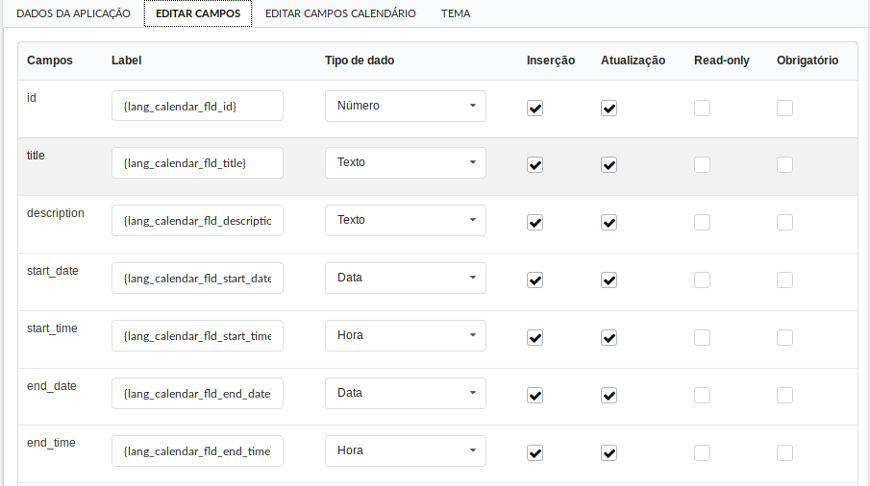Enable Read-only for the description field
The image size is (870, 486).
(702, 222)
